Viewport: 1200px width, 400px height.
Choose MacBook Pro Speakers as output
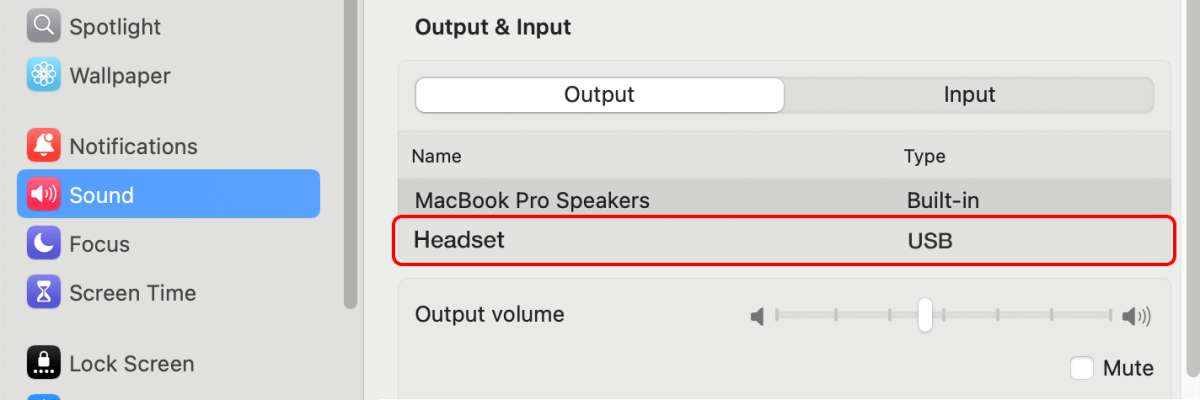785,200
